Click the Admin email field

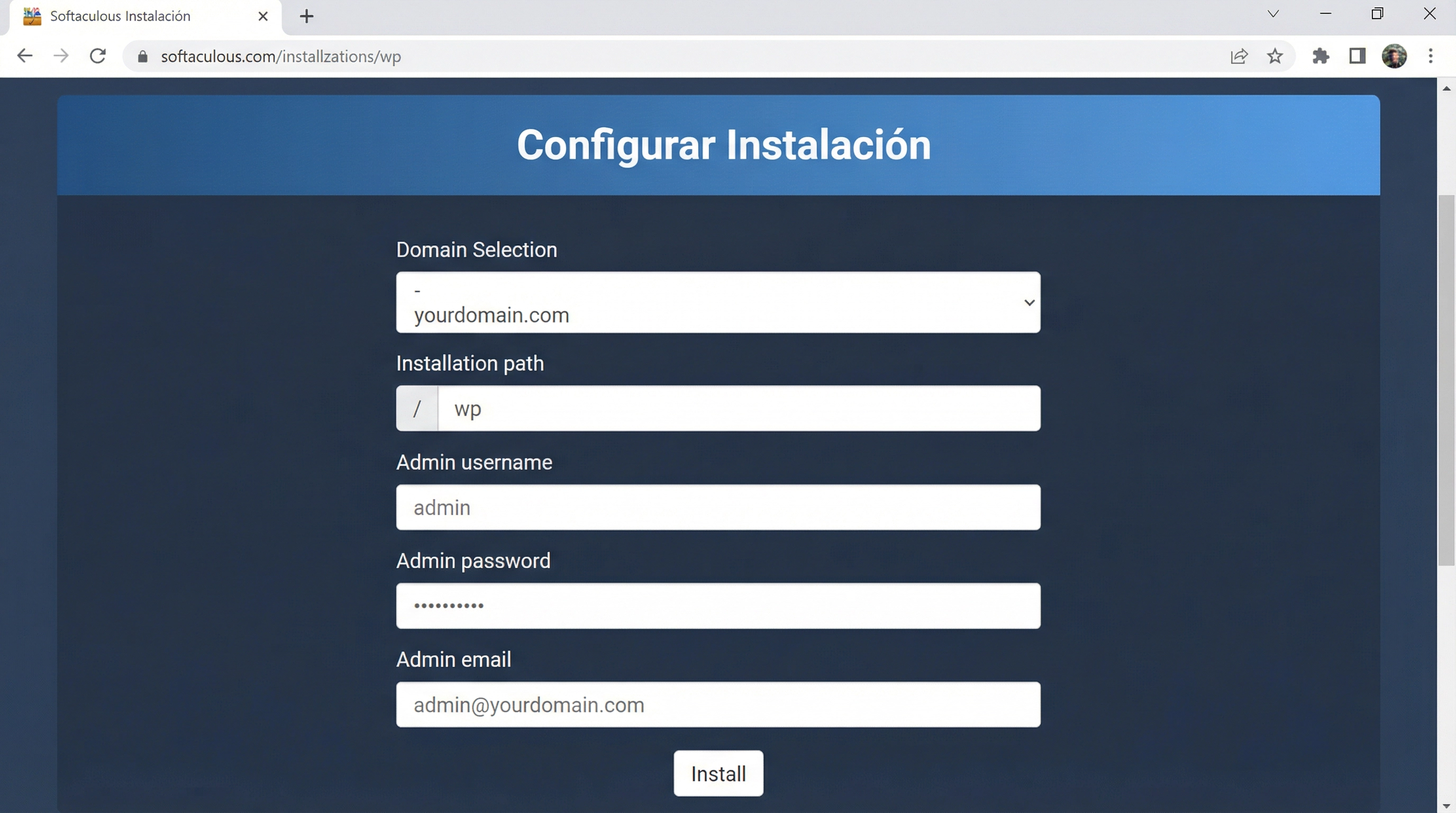[x=718, y=704]
